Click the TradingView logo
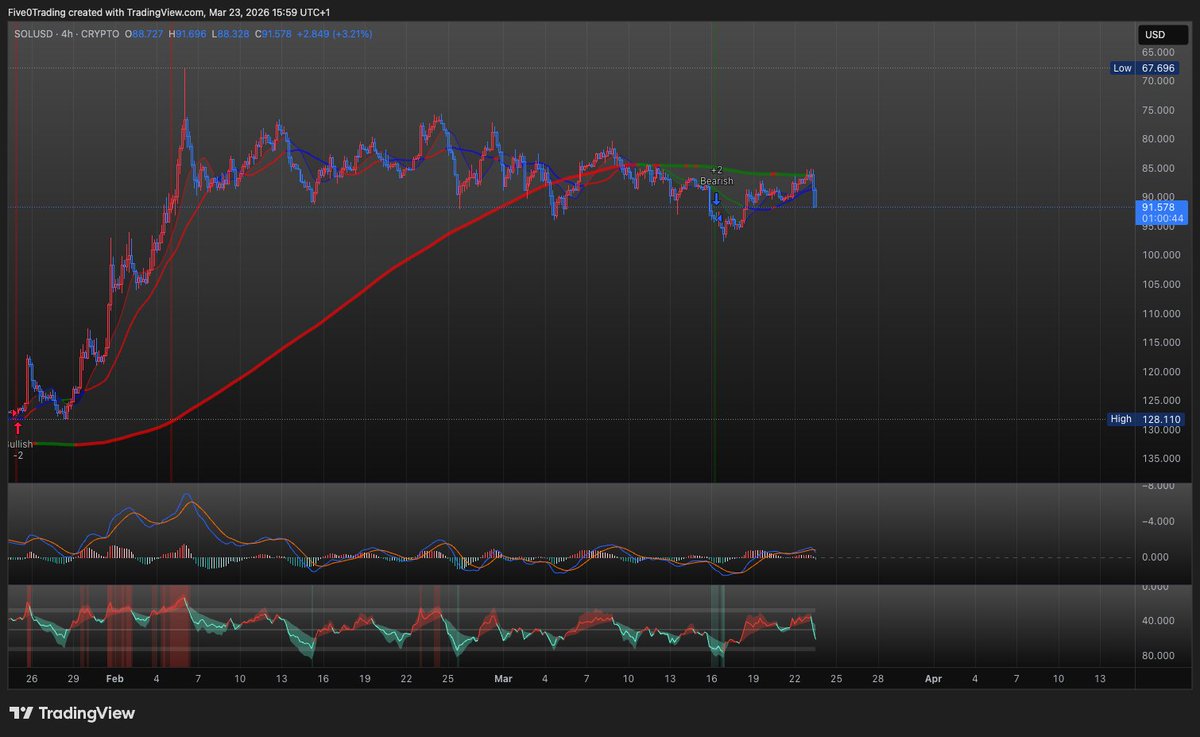The height and width of the screenshot is (737, 1200). coord(22,714)
